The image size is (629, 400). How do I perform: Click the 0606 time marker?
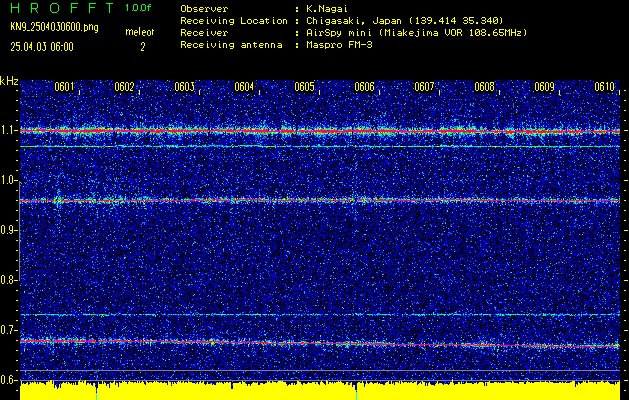(364, 87)
